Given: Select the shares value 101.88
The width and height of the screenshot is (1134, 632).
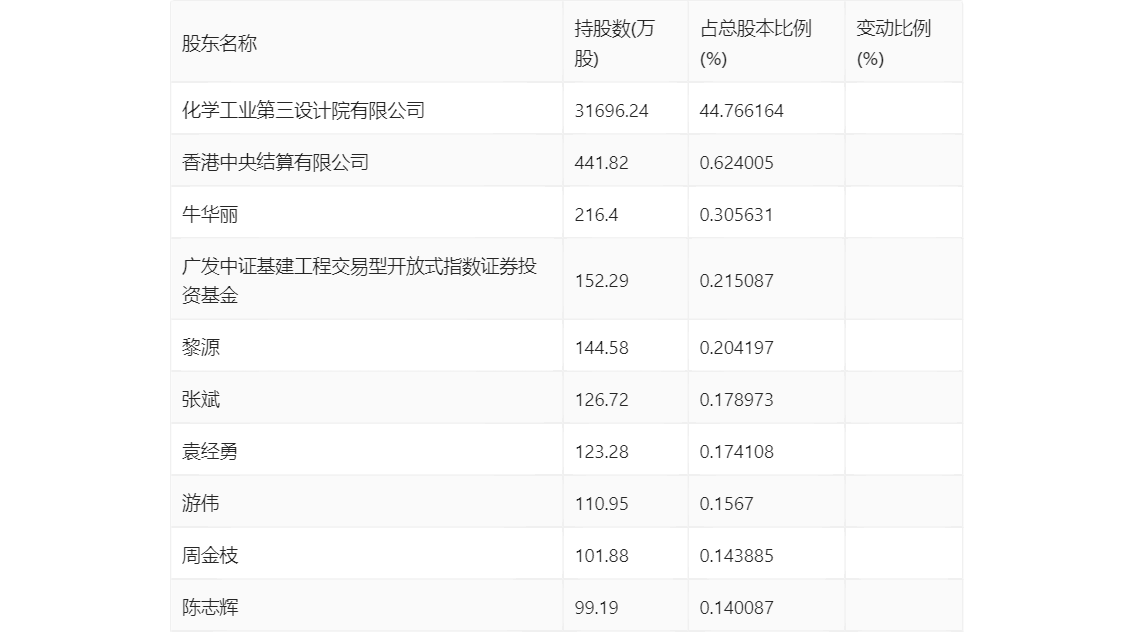Looking at the screenshot, I should (x=601, y=556).
